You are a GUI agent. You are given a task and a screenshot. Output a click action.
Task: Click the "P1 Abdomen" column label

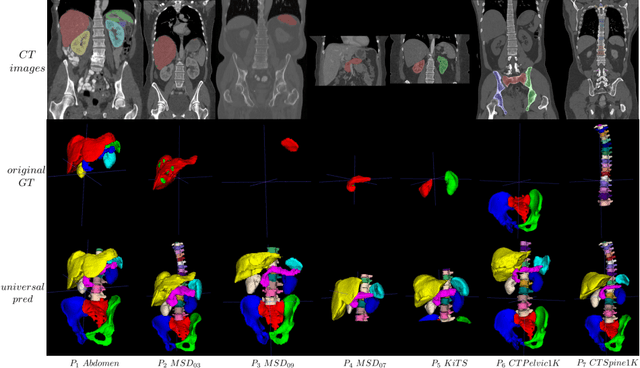95,363
